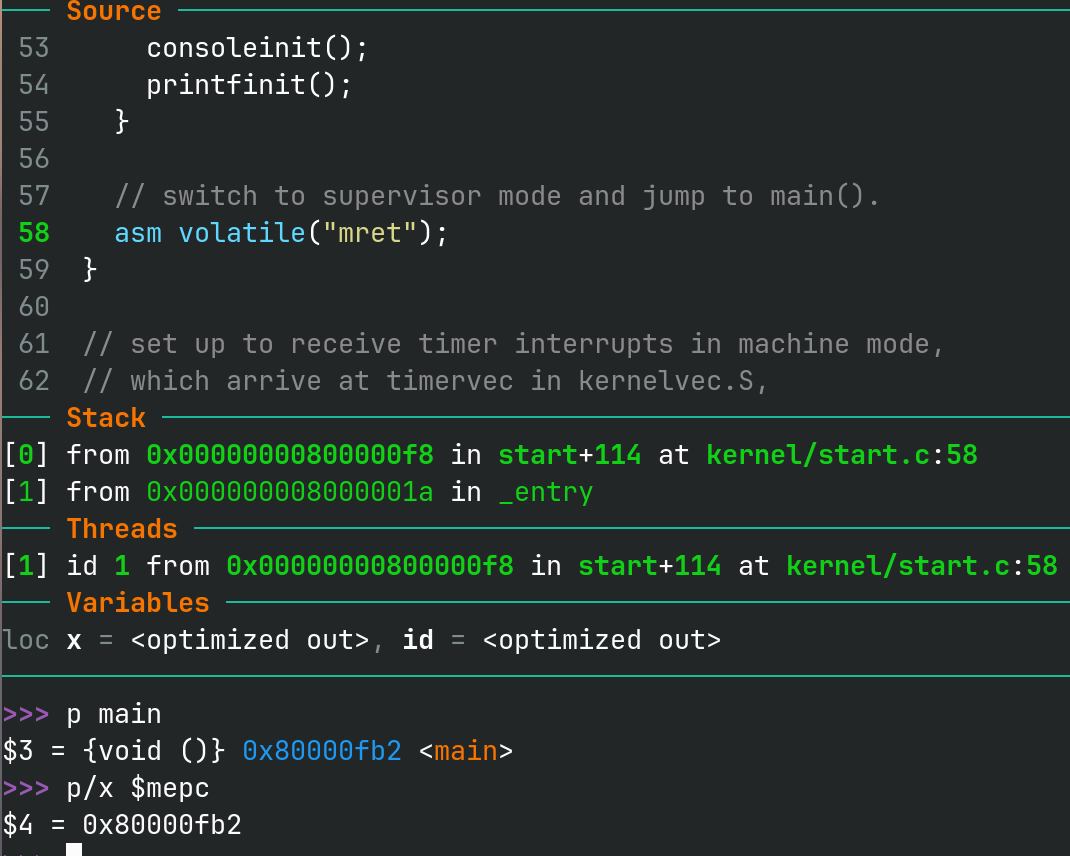Image resolution: width=1070 pixels, height=856 pixels.
Task: Click the id variable's optimized out value
Action: coord(601,640)
